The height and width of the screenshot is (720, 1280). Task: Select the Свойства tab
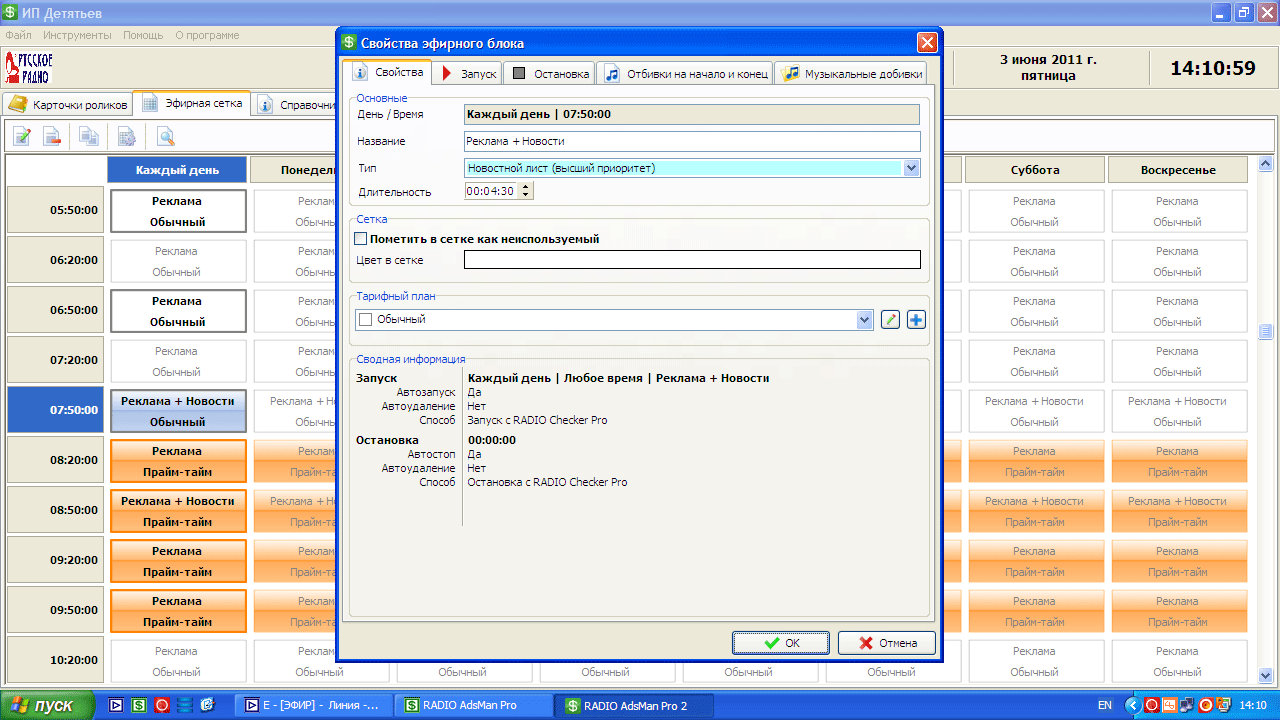click(x=388, y=73)
